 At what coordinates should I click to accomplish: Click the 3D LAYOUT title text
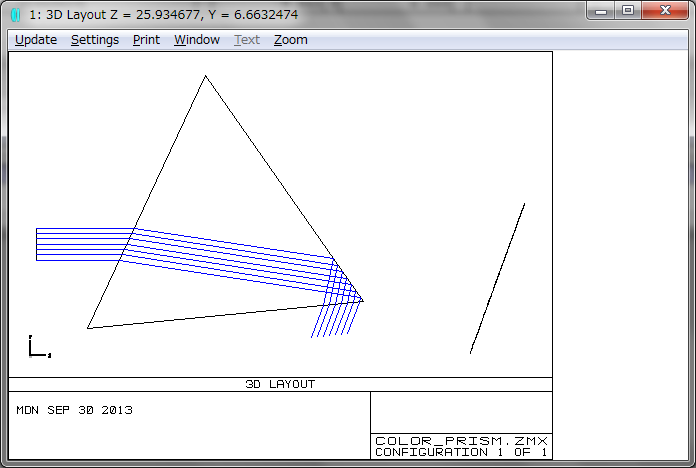pyautogui.click(x=280, y=384)
